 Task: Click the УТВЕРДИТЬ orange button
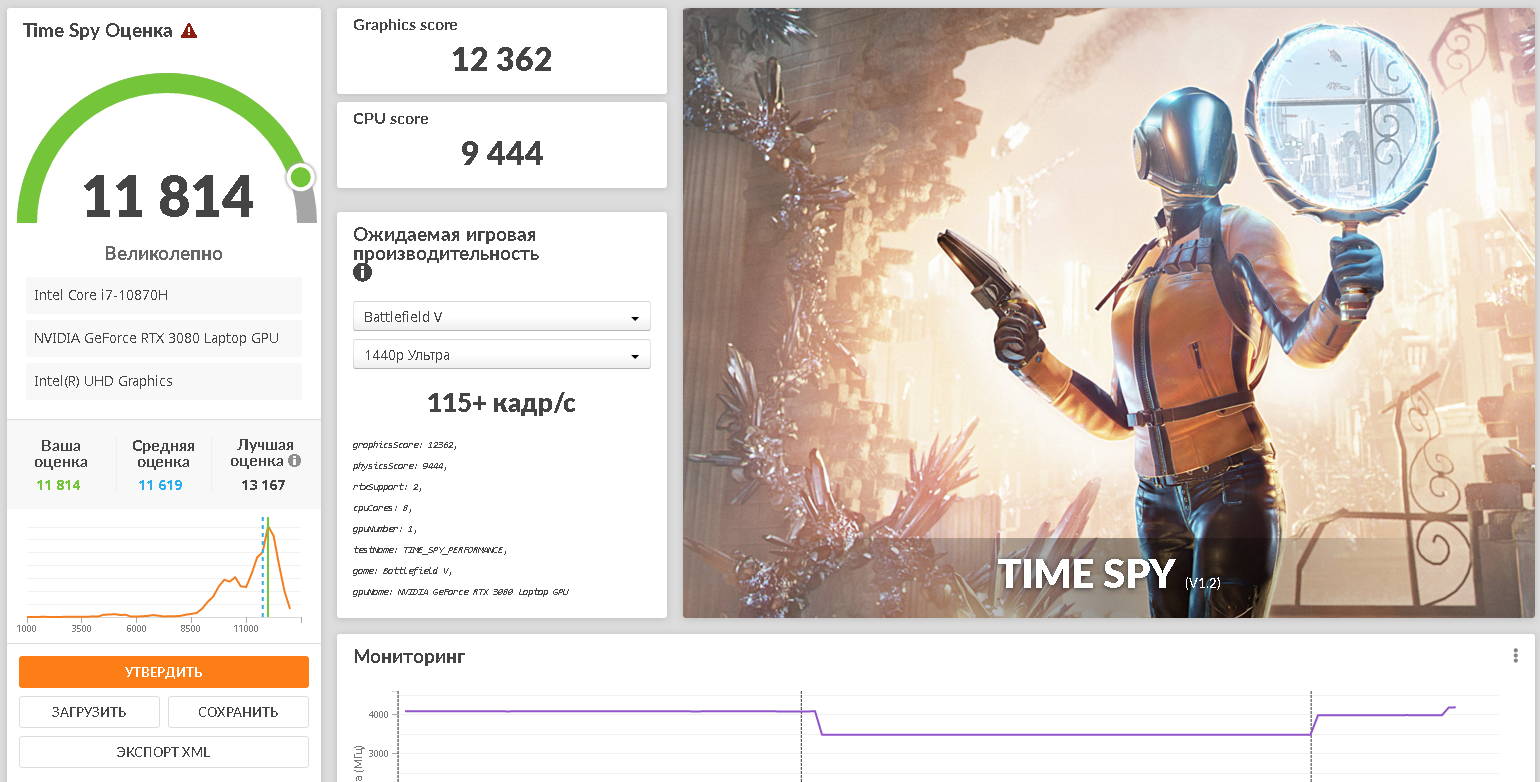coord(164,672)
